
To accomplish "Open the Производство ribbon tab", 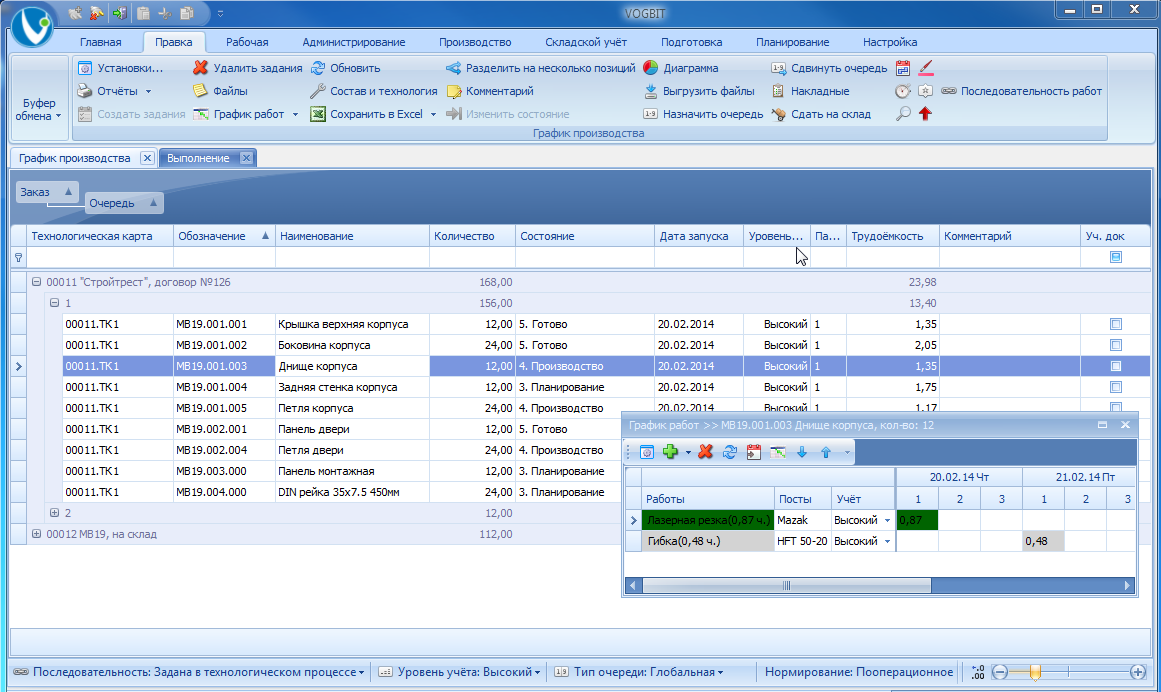I will pyautogui.click(x=475, y=42).
